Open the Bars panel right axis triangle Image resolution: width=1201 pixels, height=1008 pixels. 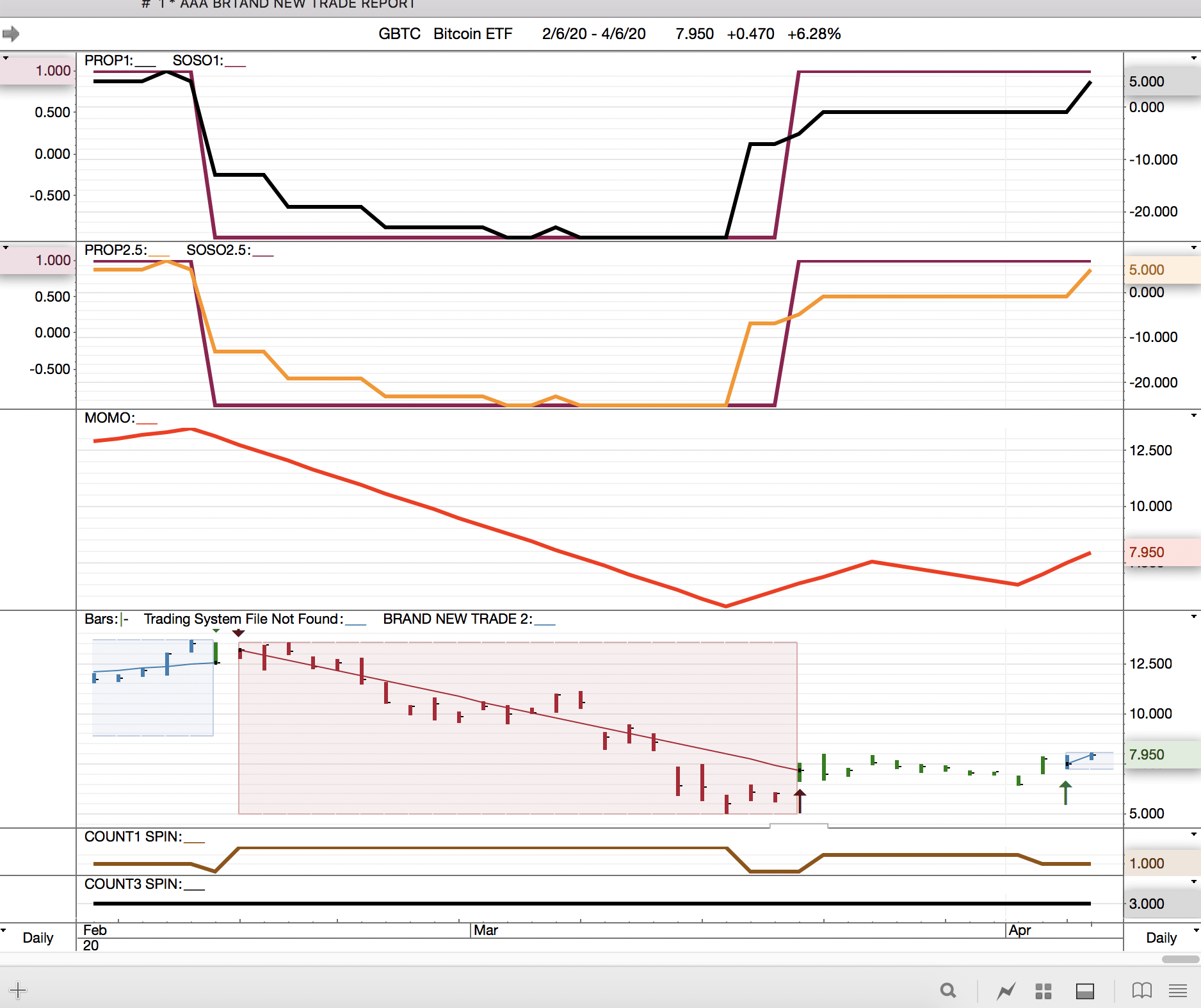pos(1194,617)
